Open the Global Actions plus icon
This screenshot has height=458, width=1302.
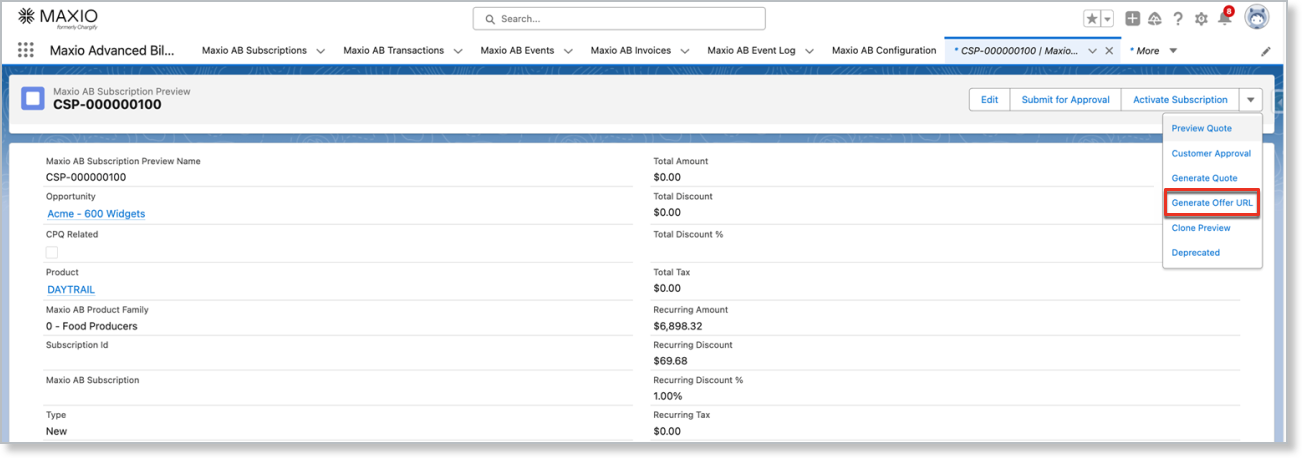(1132, 19)
